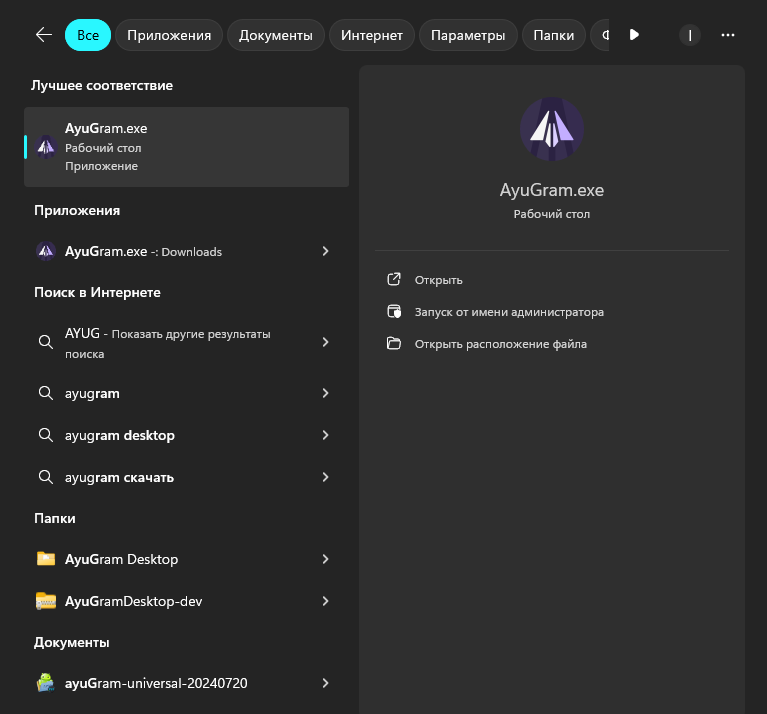Image resolution: width=767 pixels, height=714 pixels.
Task: Expand the ayugram скачать chevron
Action: [x=325, y=477]
